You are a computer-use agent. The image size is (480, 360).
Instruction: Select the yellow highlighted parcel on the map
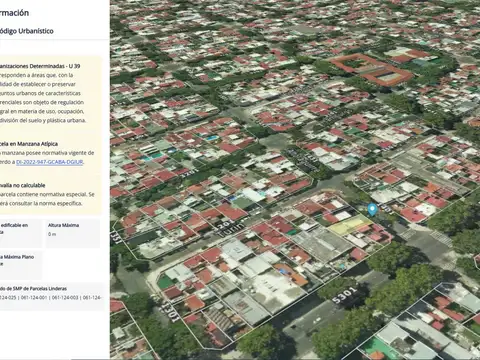pos(350,225)
